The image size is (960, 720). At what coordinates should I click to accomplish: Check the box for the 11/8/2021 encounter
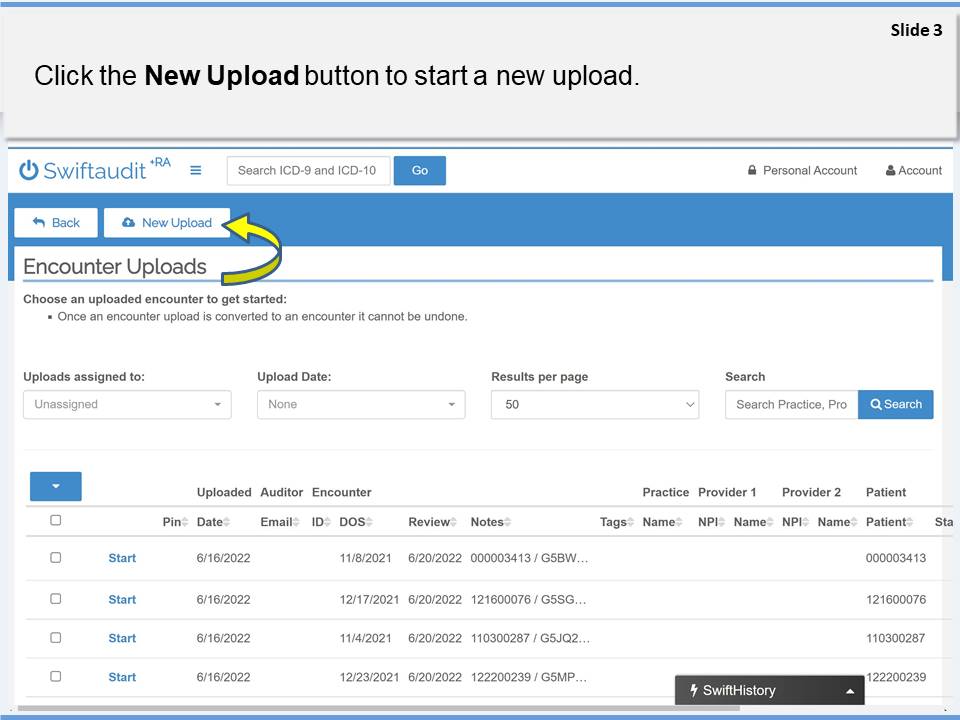click(x=56, y=558)
